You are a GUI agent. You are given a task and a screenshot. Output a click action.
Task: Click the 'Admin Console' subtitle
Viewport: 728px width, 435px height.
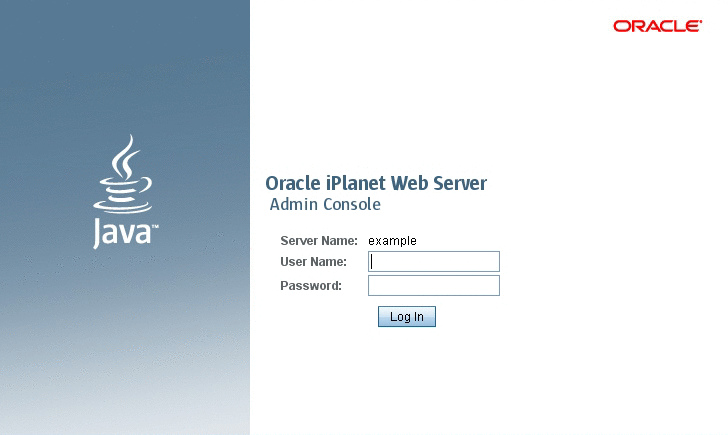pyautogui.click(x=325, y=204)
